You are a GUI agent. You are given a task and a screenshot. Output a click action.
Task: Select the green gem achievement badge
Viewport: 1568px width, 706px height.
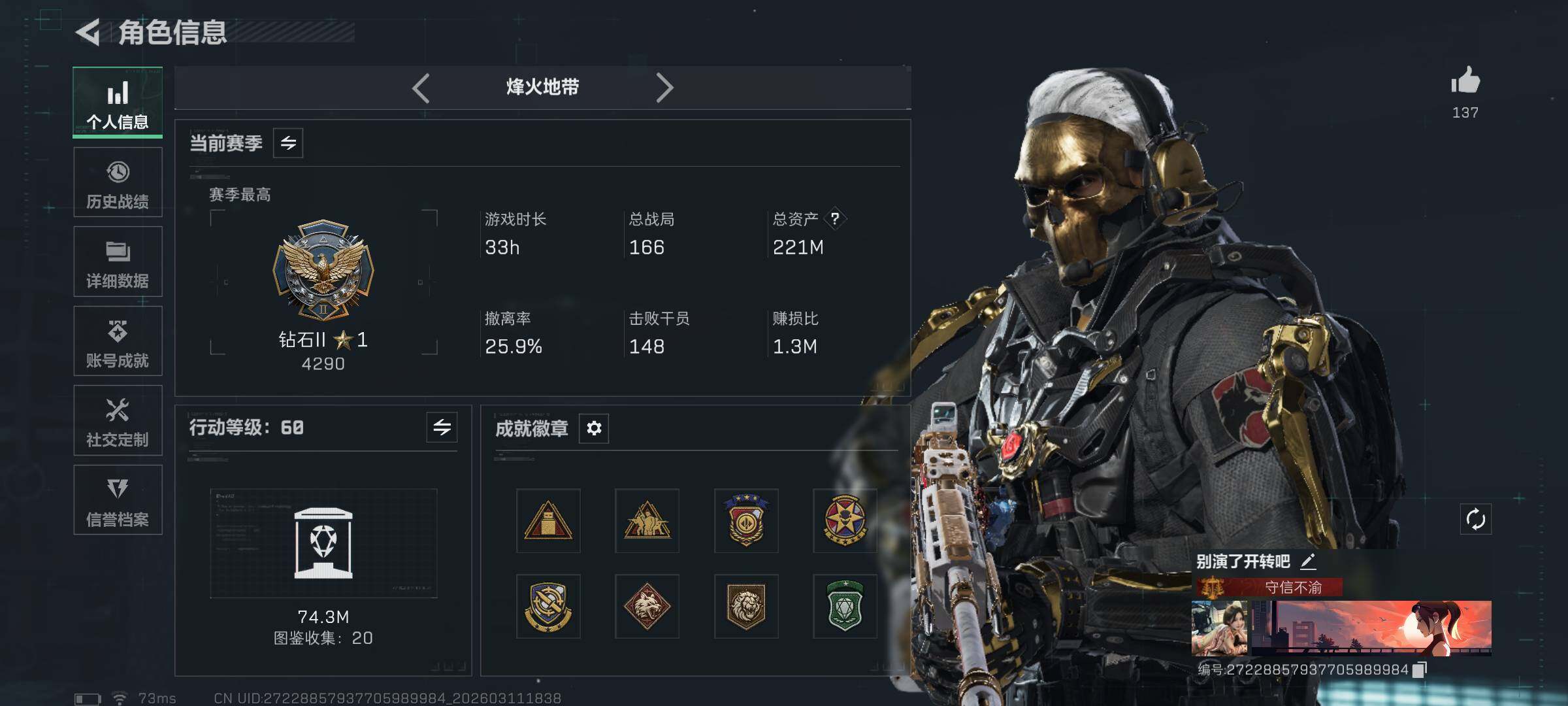pyautogui.click(x=845, y=607)
